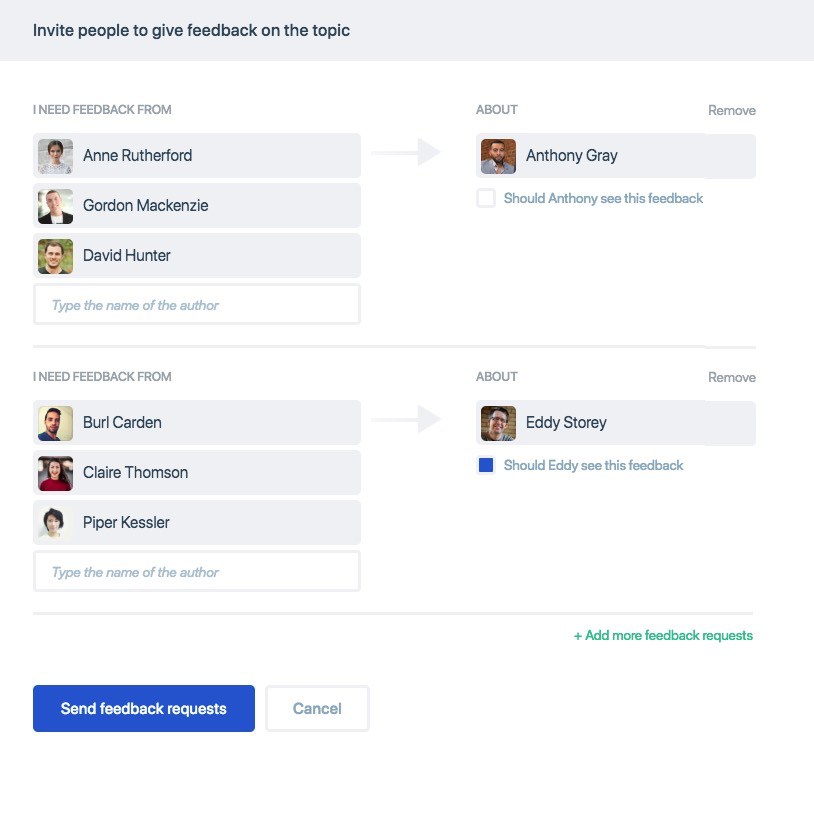Click Claire Thomson's avatar photo
Image resolution: width=814 pixels, height=813 pixels.
coord(55,473)
